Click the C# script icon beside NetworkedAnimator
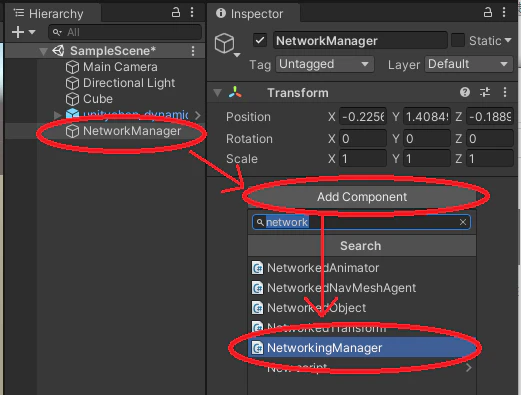This screenshot has height=395, width=521. pyautogui.click(x=257, y=268)
